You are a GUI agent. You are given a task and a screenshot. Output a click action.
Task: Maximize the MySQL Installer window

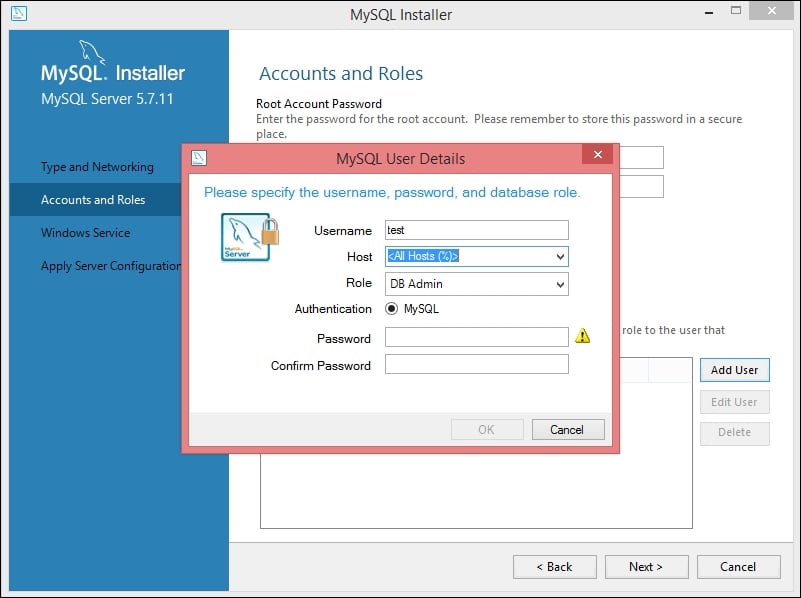736,11
